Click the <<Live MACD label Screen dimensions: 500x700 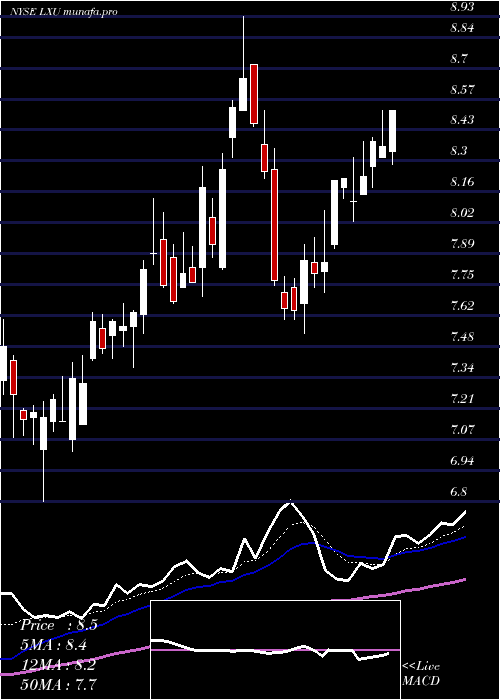(421, 673)
